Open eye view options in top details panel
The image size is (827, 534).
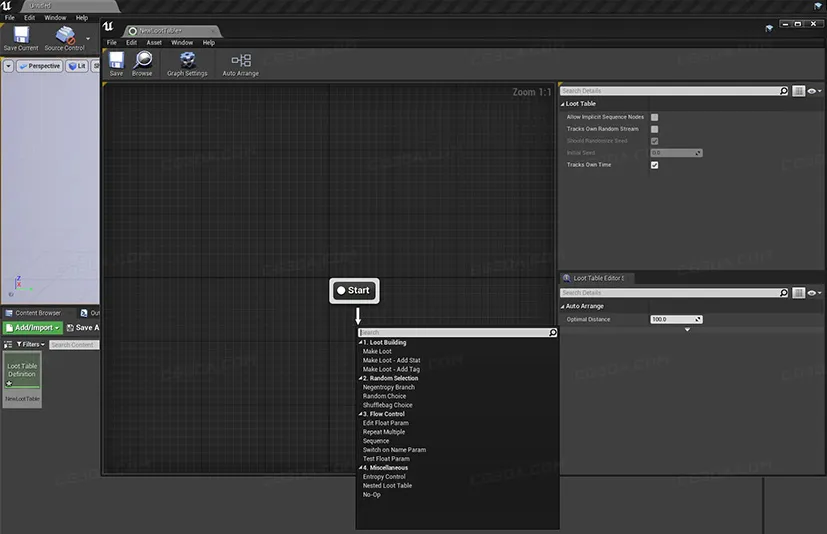(x=814, y=91)
